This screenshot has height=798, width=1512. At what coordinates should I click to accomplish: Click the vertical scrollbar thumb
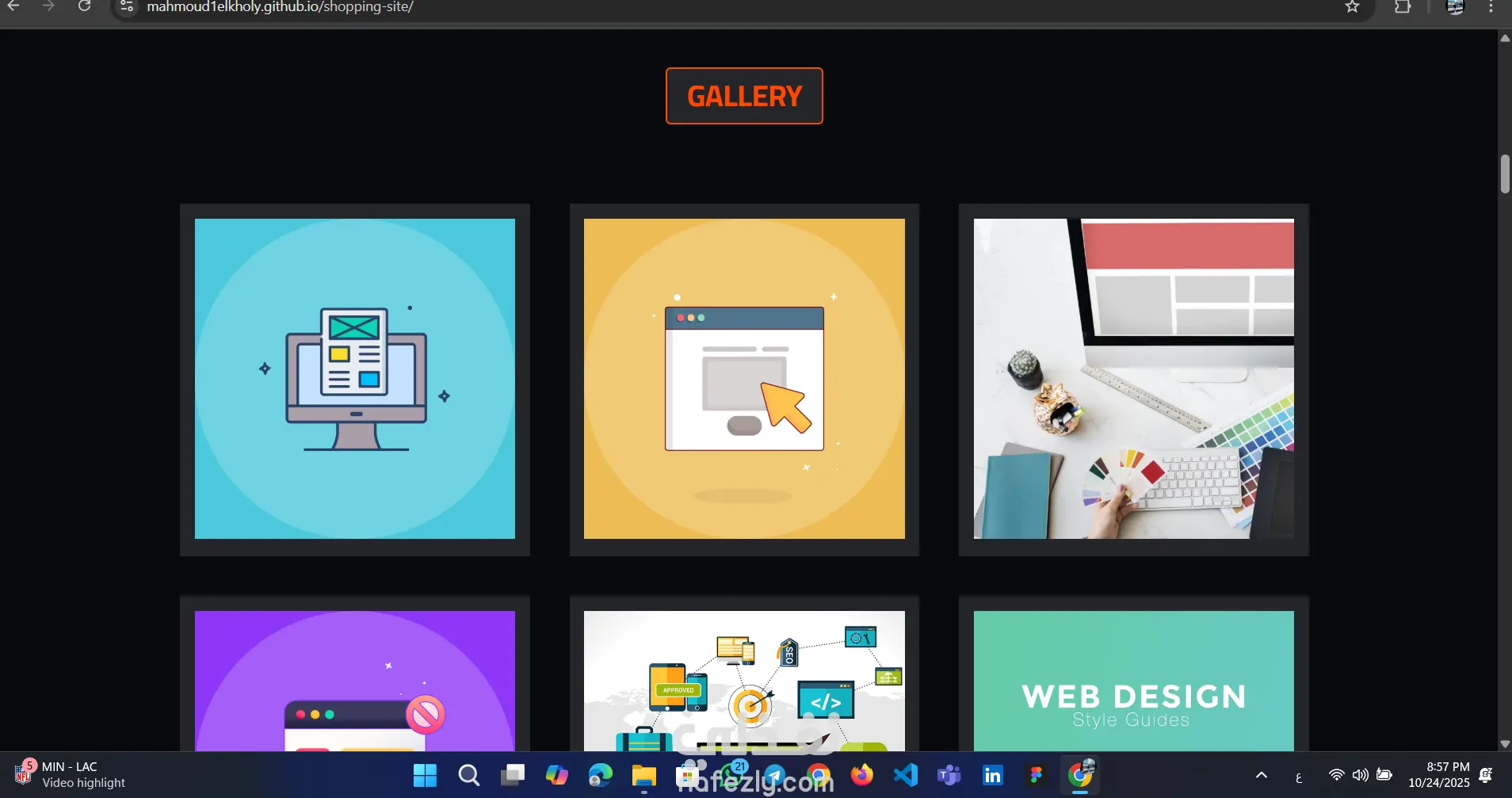1505,174
